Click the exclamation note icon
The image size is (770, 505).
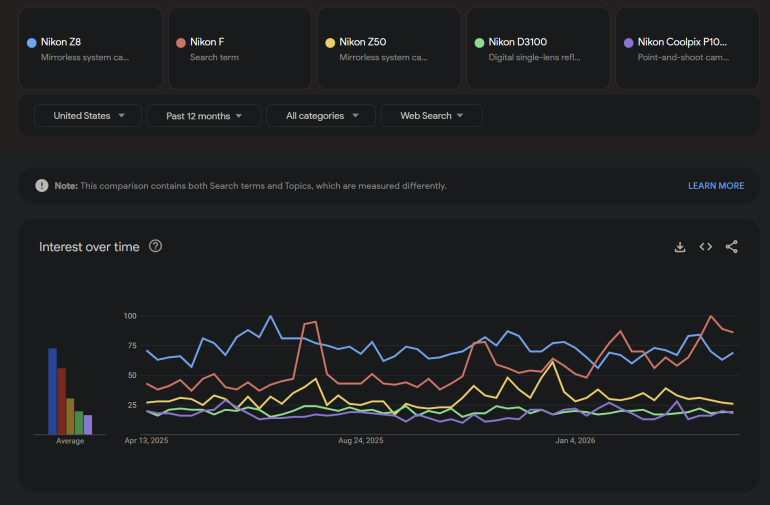(x=42, y=186)
